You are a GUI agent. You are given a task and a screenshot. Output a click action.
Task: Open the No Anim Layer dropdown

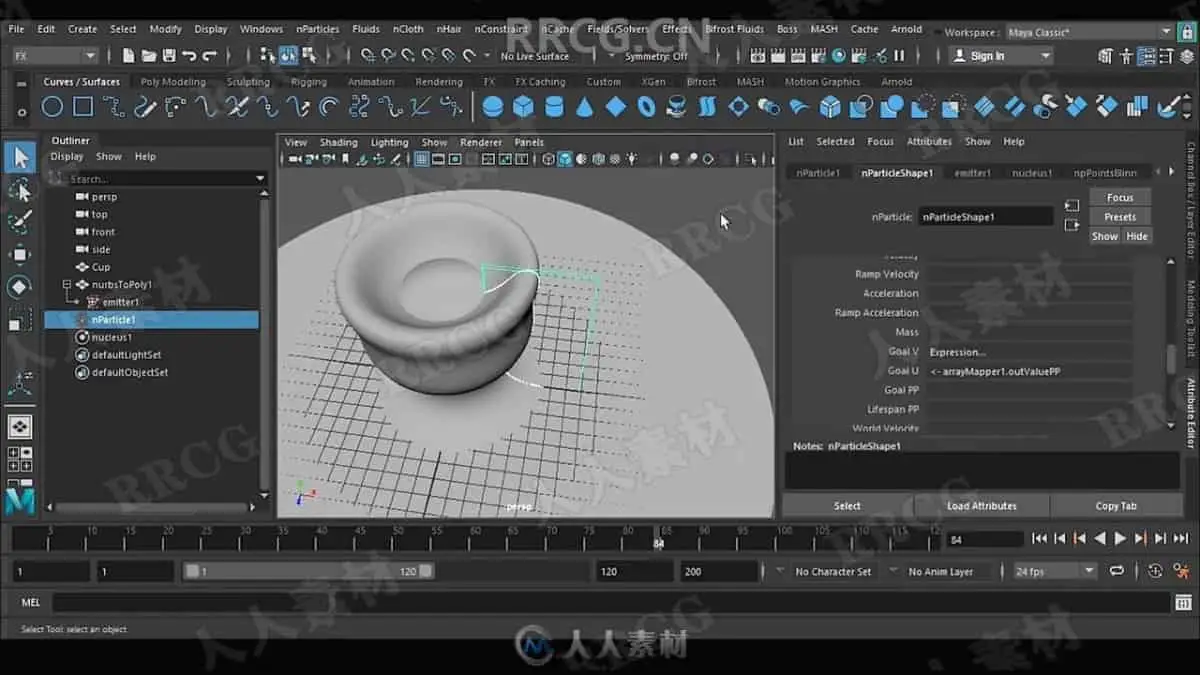click(x=941, y=571)
